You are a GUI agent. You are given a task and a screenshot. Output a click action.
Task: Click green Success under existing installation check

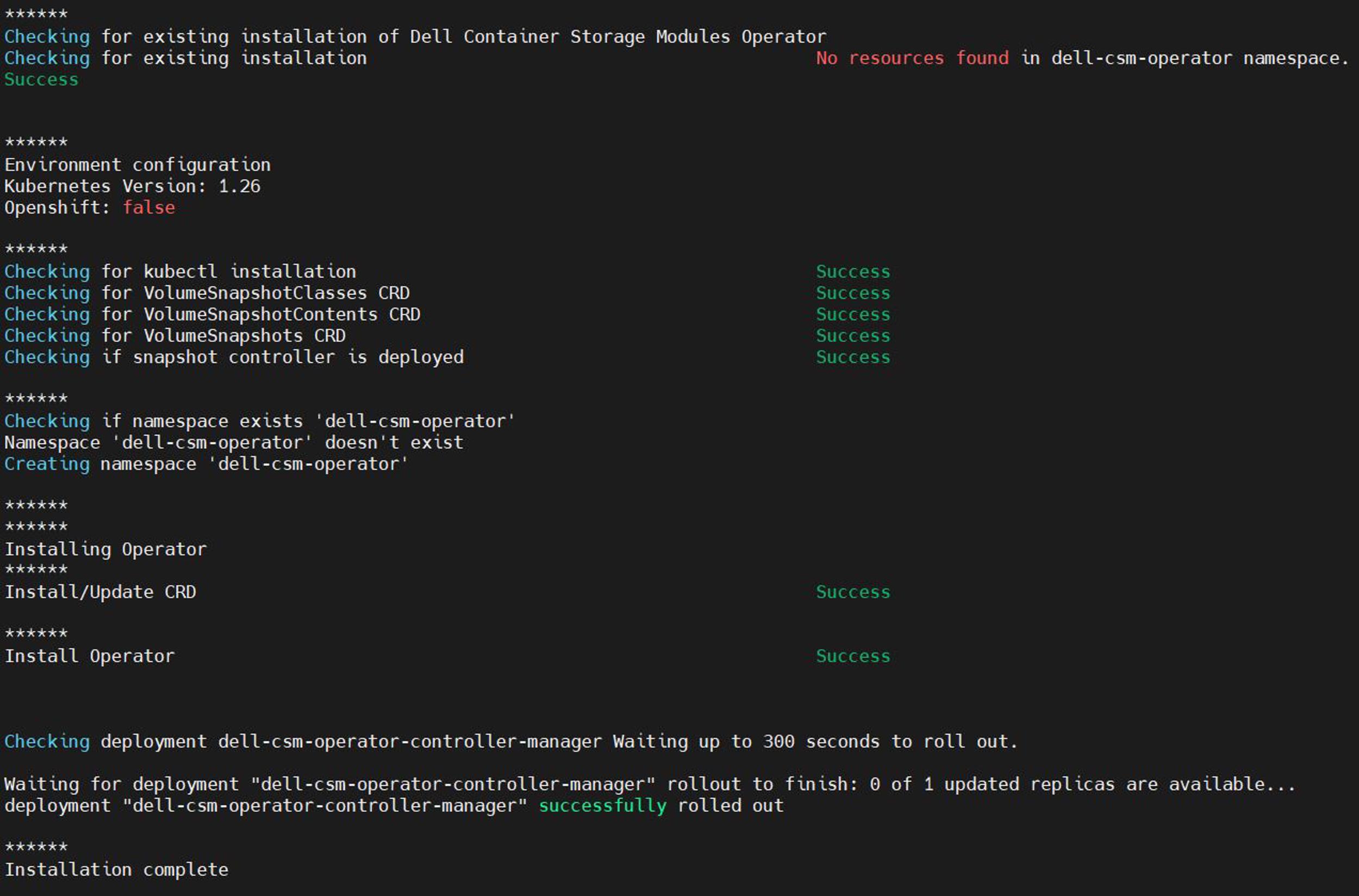tap(41, 80)
